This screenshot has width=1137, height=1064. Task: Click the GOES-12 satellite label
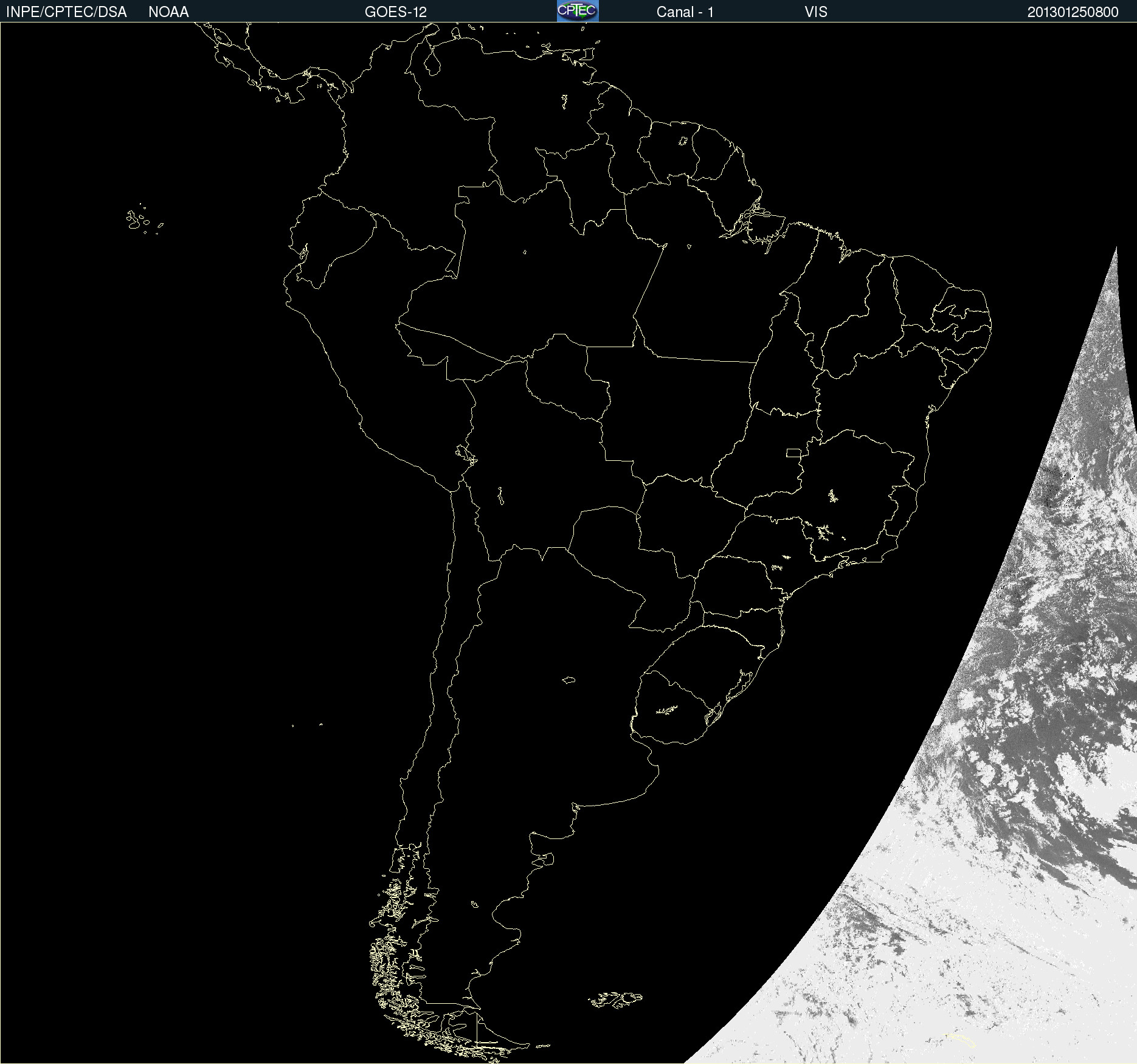pos(396,12)
